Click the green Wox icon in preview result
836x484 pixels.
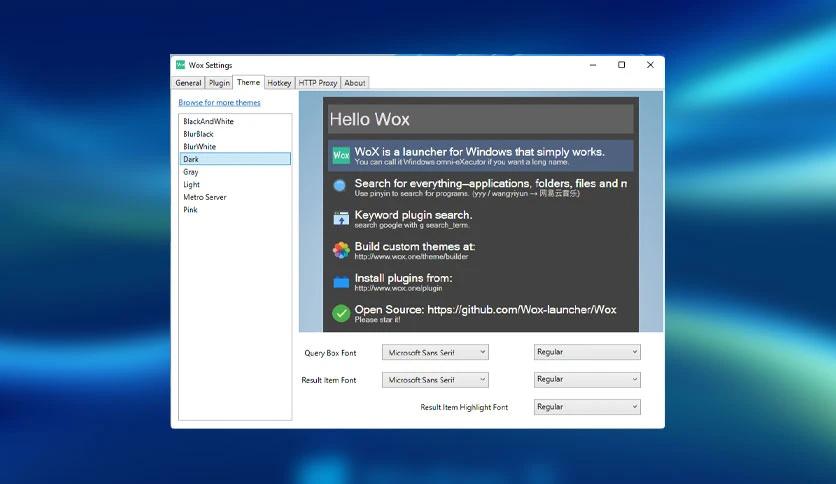point(341,155)
